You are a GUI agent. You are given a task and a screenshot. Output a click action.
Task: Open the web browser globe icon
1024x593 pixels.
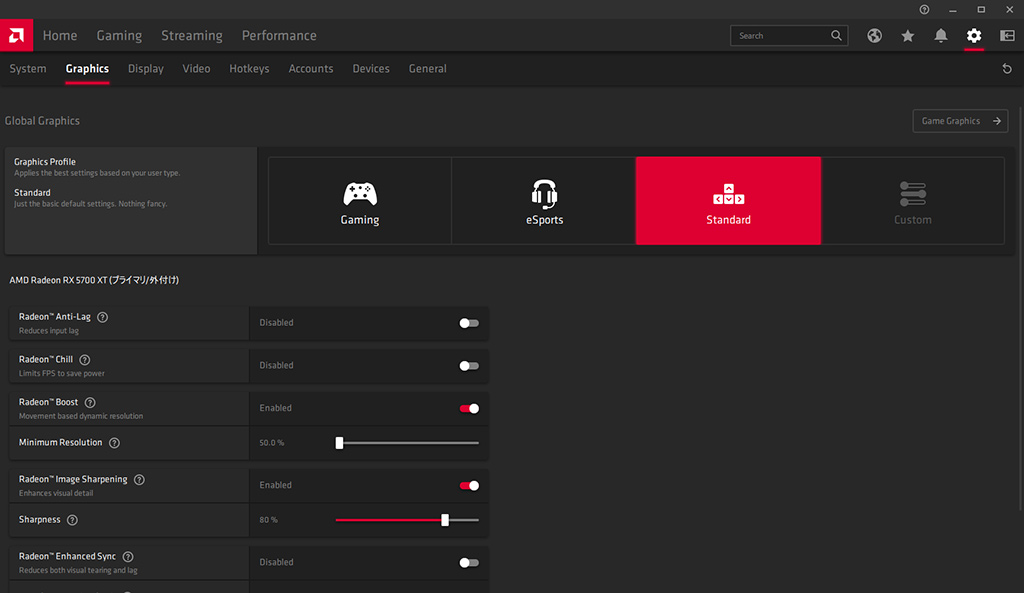875,36
